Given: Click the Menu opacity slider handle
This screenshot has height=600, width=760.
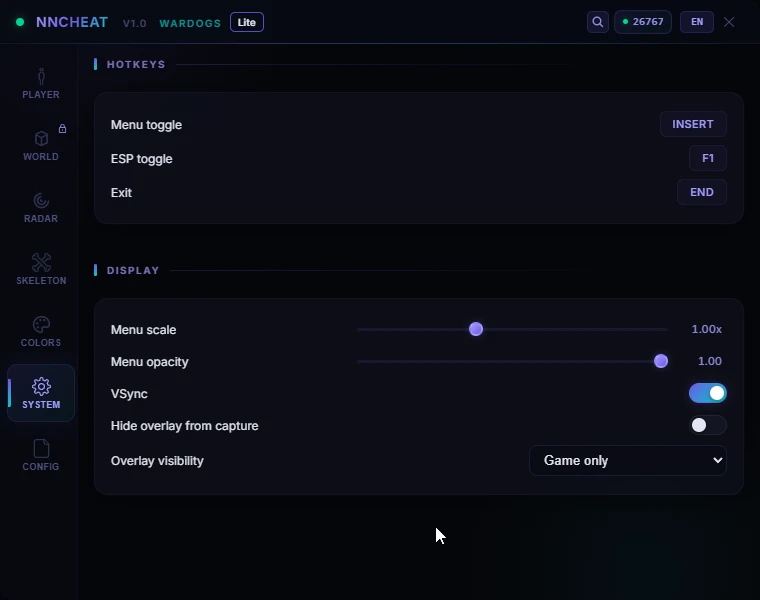Looking at the screenshot, I should (661, 361).
